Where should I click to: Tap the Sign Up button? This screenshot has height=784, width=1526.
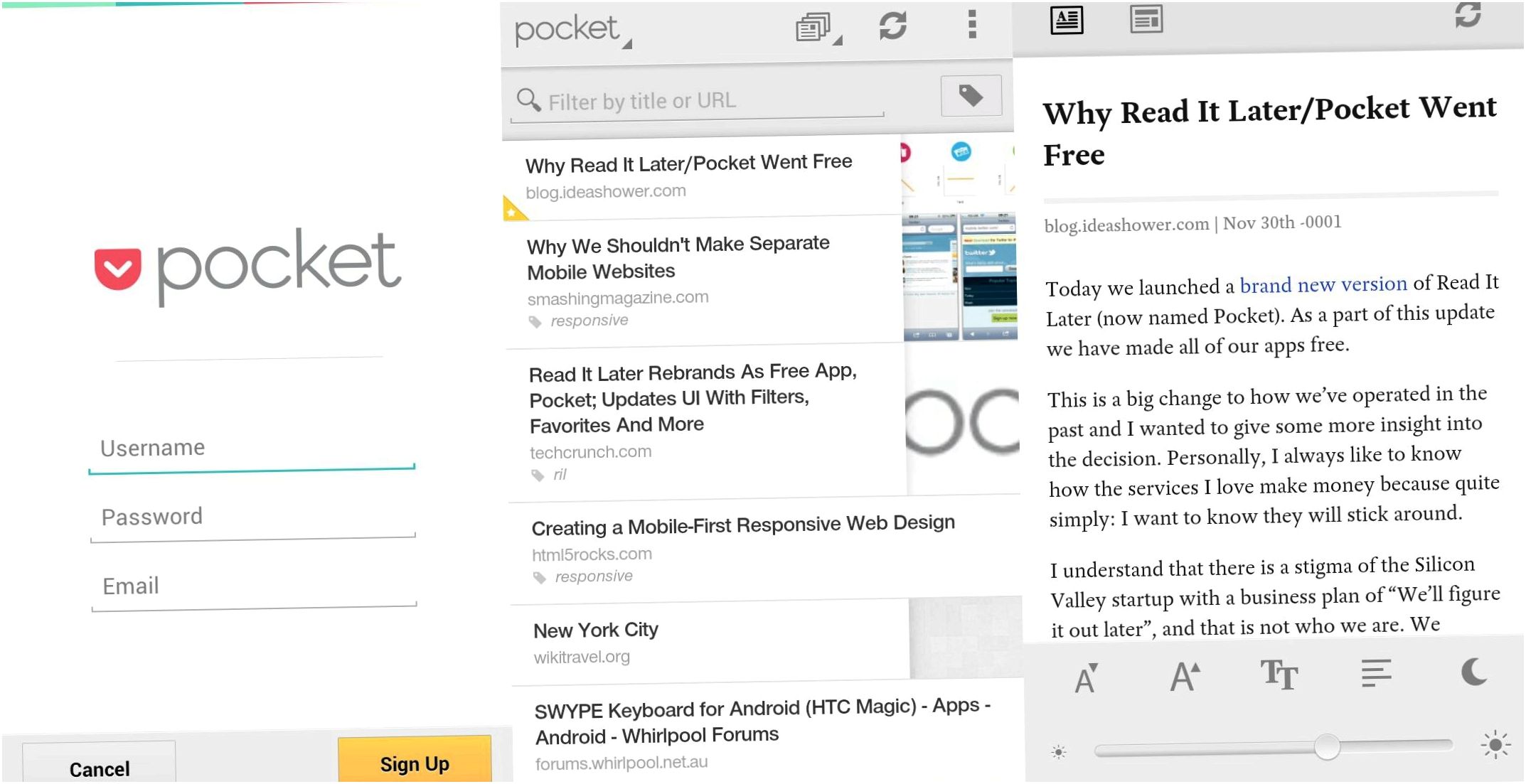(415, 761)
